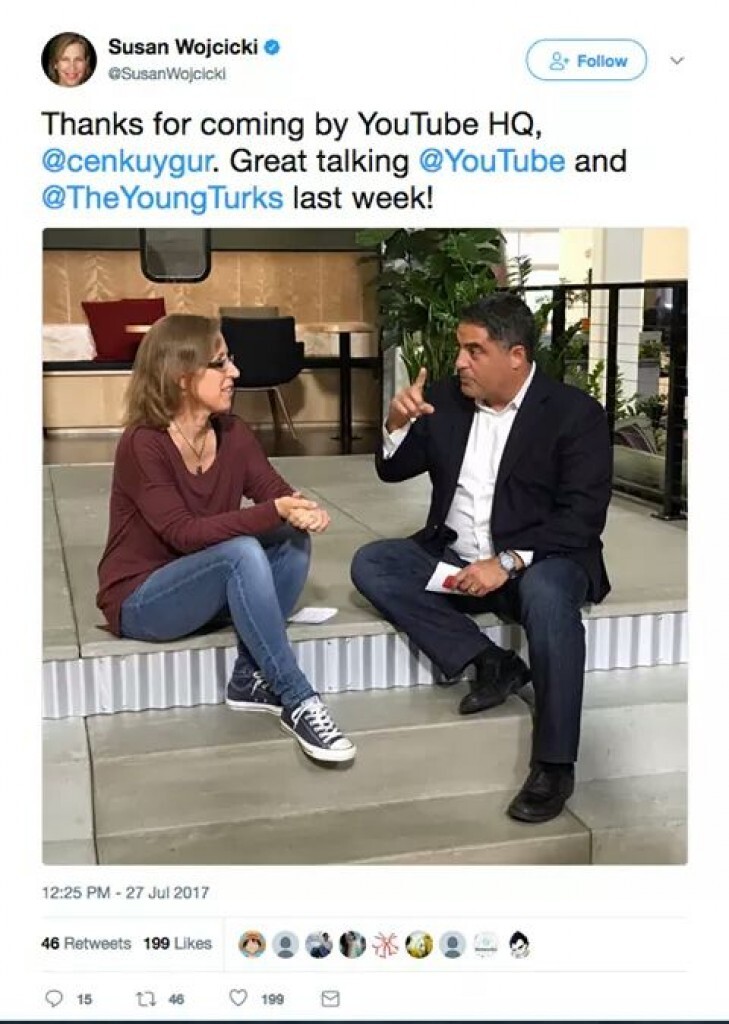Open the red starburst liker avatar

point(385,944)
